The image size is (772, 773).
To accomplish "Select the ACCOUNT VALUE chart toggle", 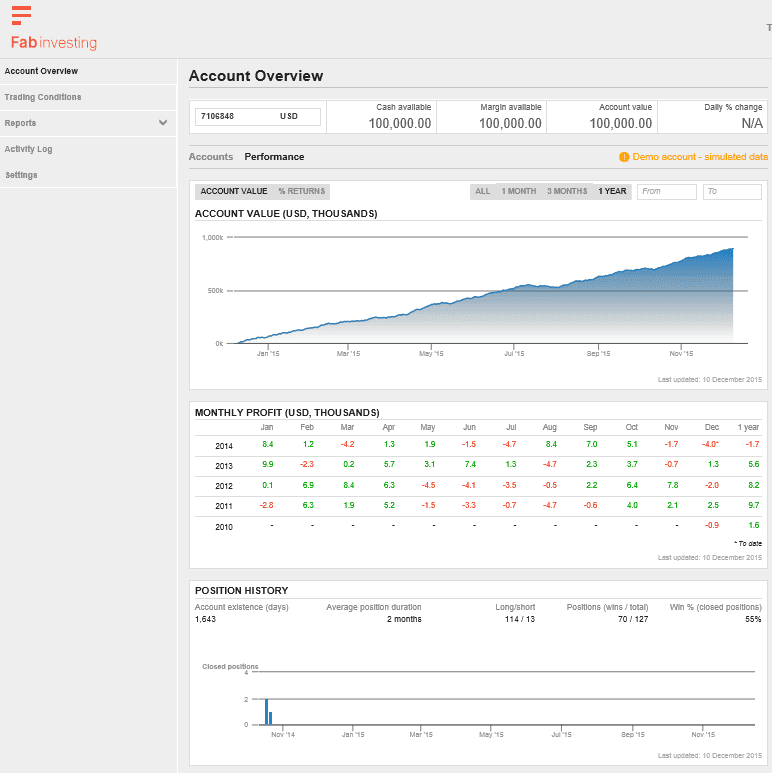I will coord(234,191).
